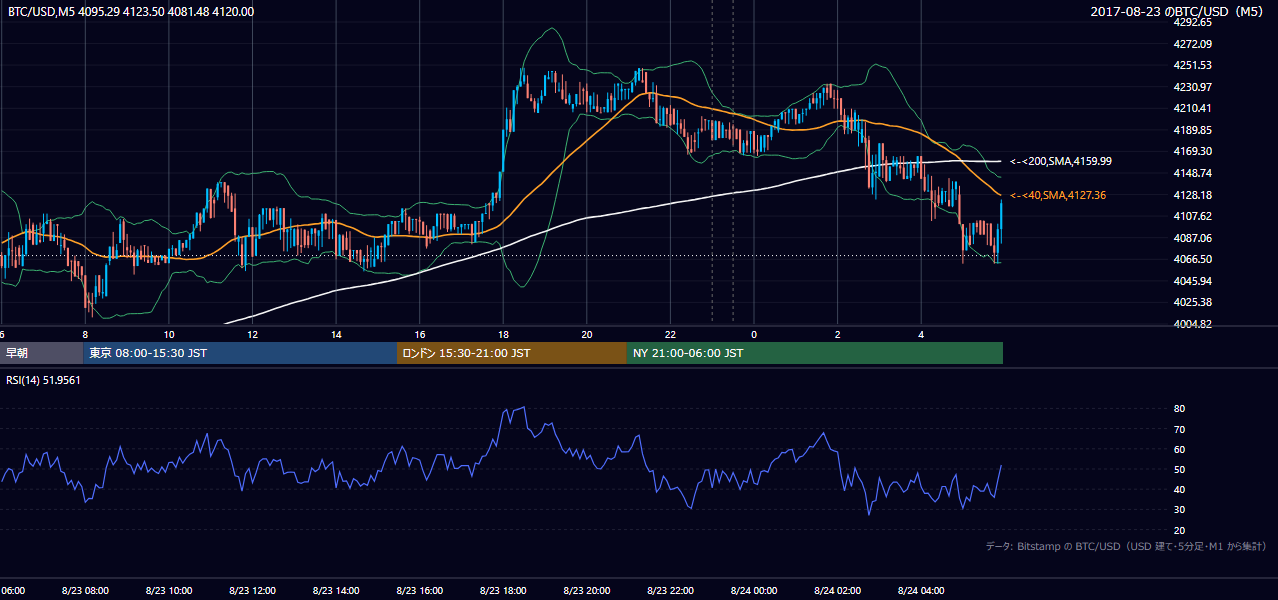Screen dimensions: 1278x600
Task: Select the 東京 08:00-15:30 JST session bar
Action: click(x=240, y=353)
